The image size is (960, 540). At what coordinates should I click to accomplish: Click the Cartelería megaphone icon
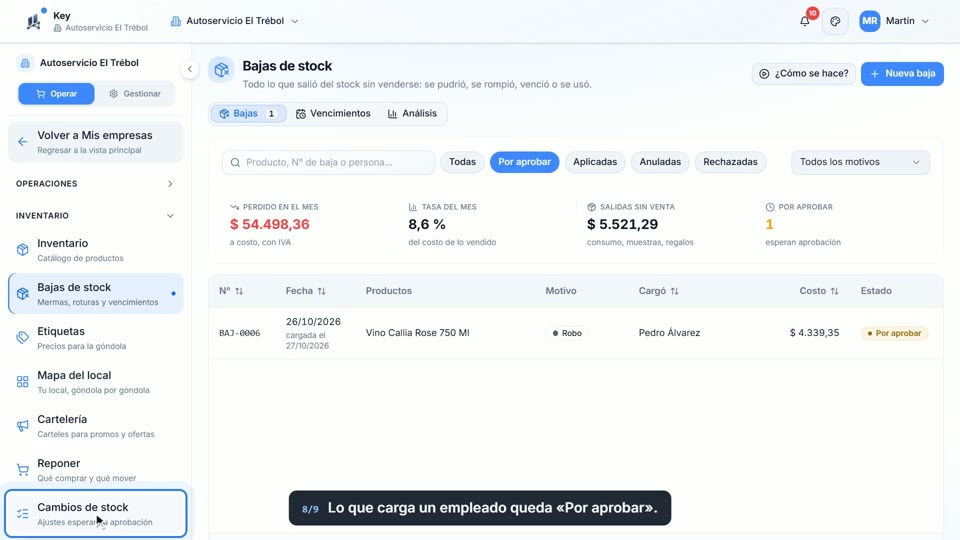[x=23, y=426]
